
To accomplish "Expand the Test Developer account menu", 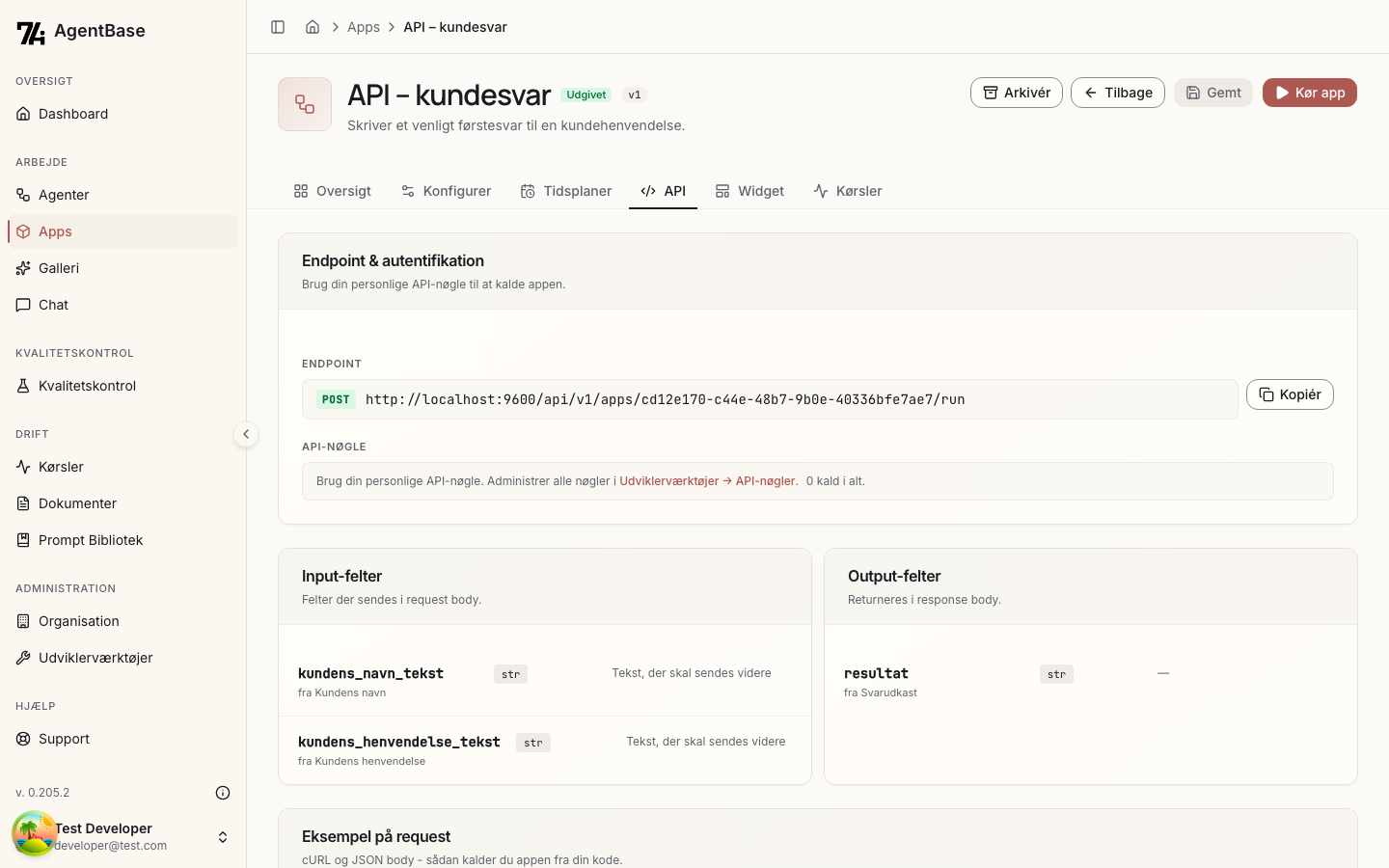I will [223, 837].
